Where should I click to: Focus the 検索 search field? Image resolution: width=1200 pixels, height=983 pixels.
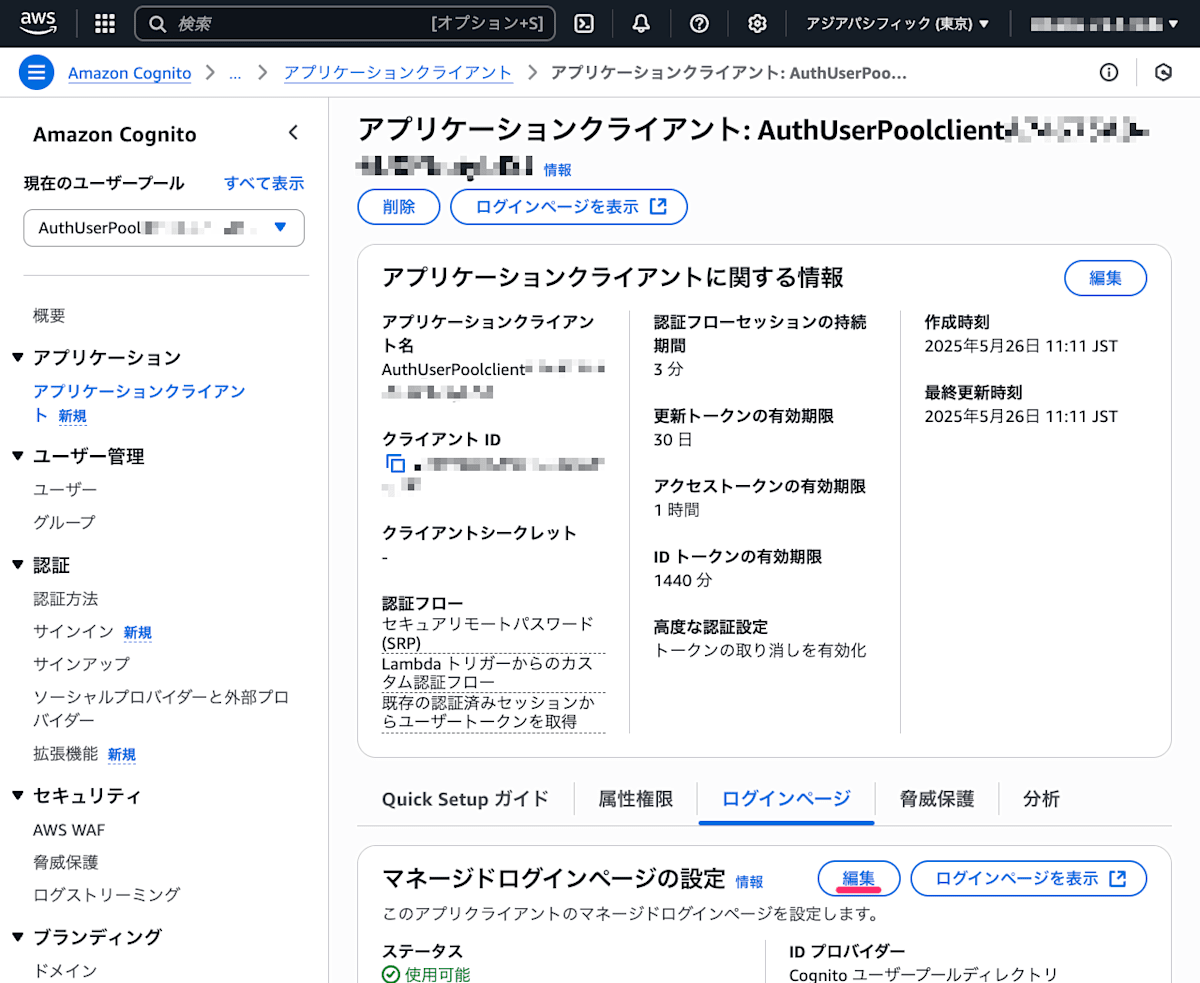click(x=345, y=23)
